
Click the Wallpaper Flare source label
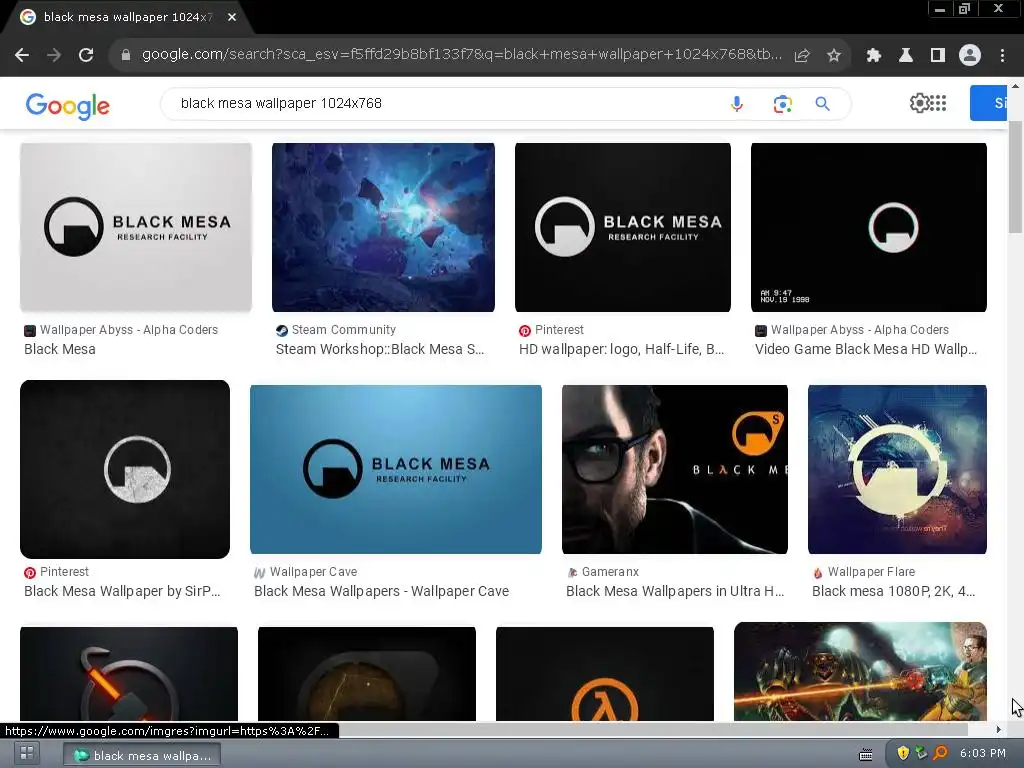pyautogui.click(x=871, y=571)
